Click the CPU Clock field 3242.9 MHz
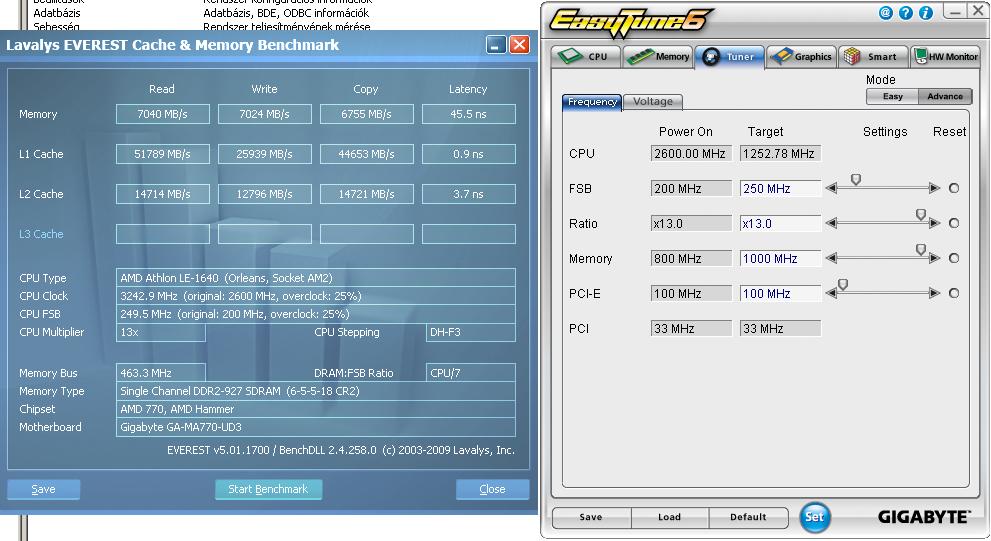Viewport: 991px width, 541px height. point(315,296)
